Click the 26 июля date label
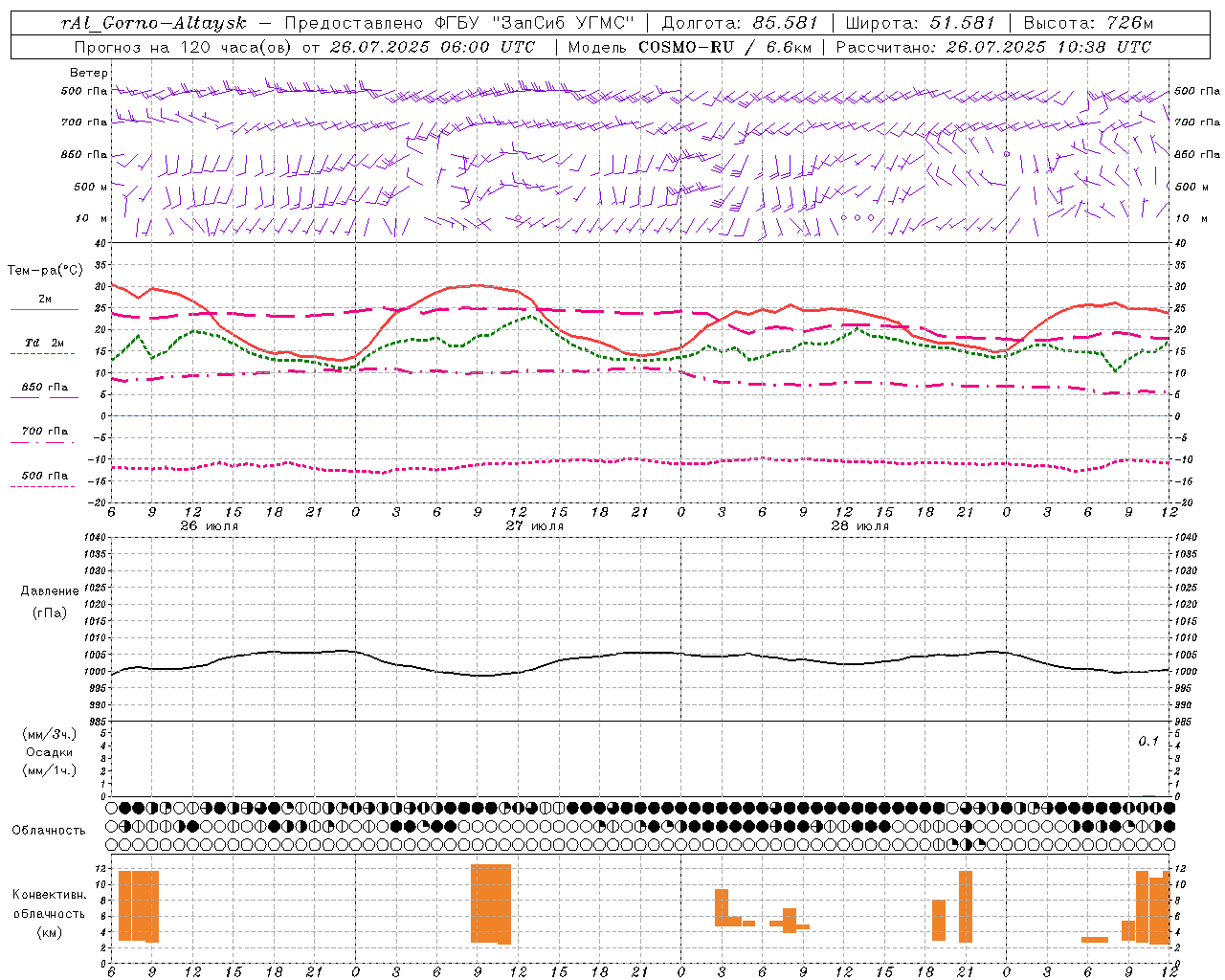1225x980 pixels. click(x=210, y=526)
